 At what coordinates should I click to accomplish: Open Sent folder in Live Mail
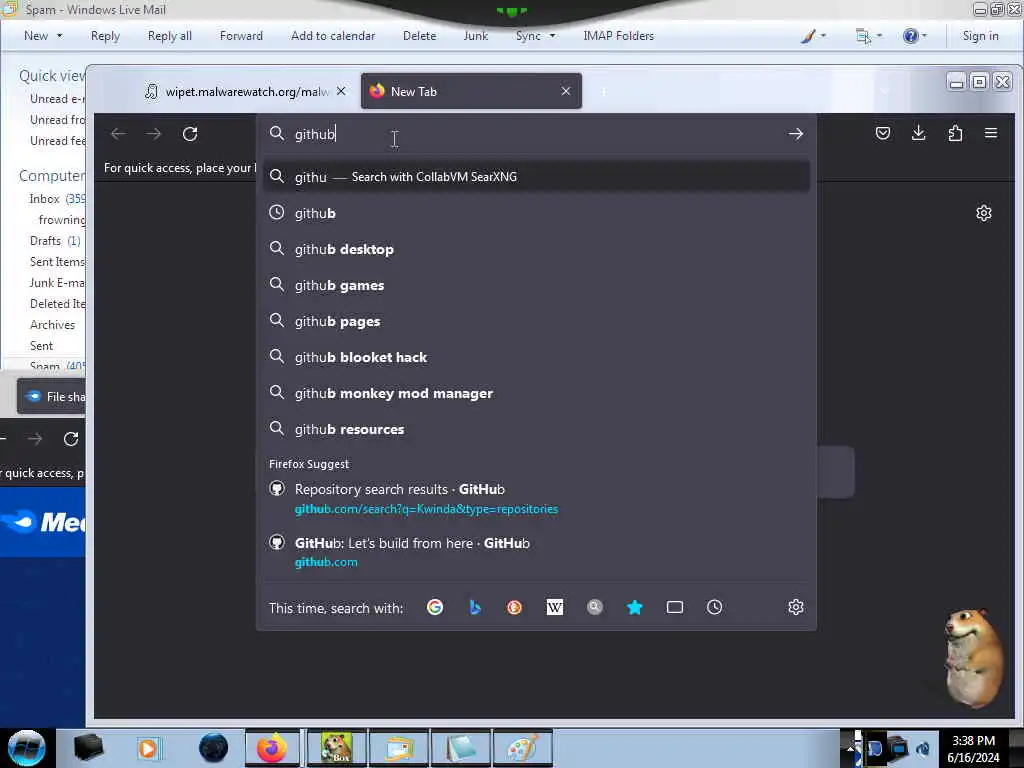tap(41, 345)
